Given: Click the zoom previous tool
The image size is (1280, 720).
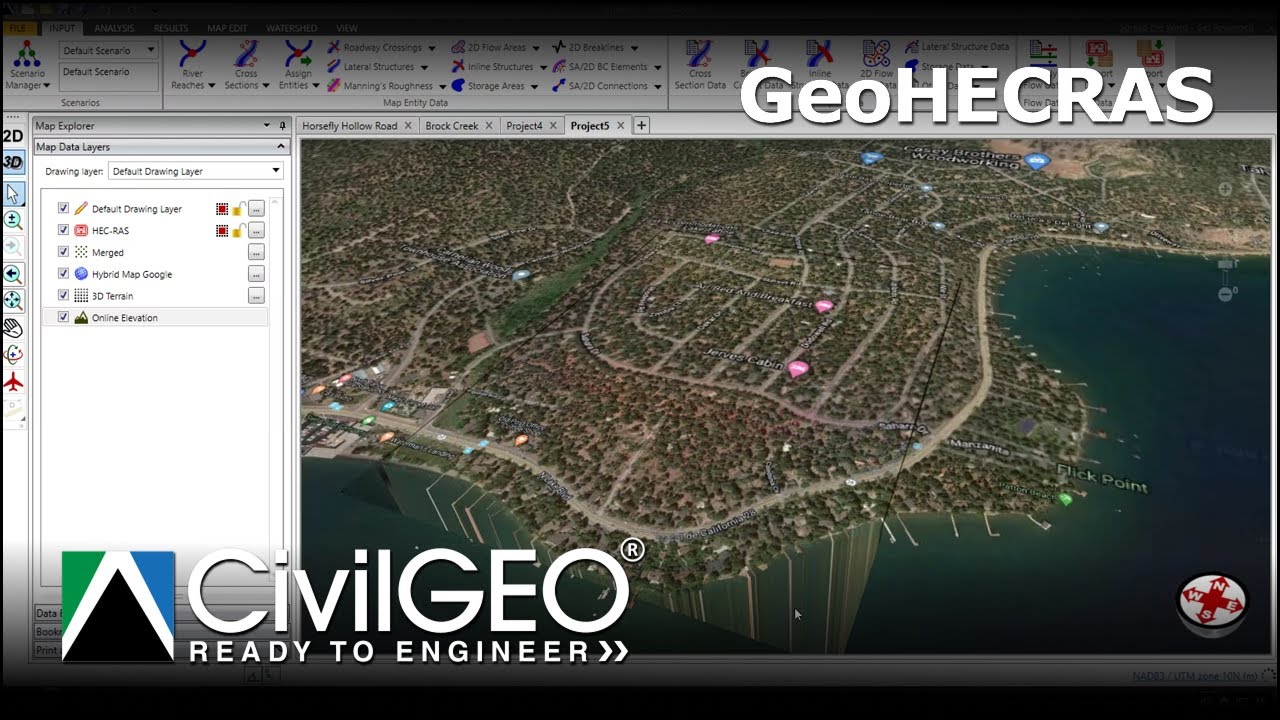Looking at the screenshot, I should (x=13, y=274).
